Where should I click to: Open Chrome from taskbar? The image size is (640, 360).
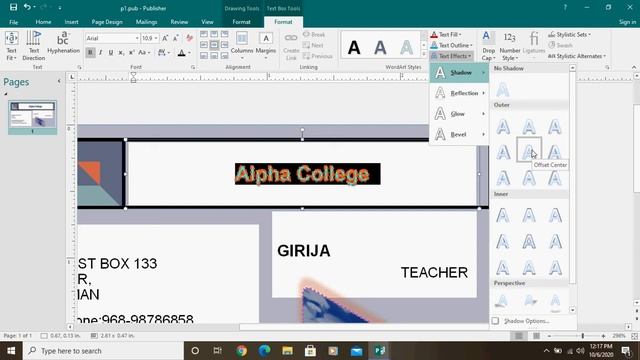click(242, 351)
